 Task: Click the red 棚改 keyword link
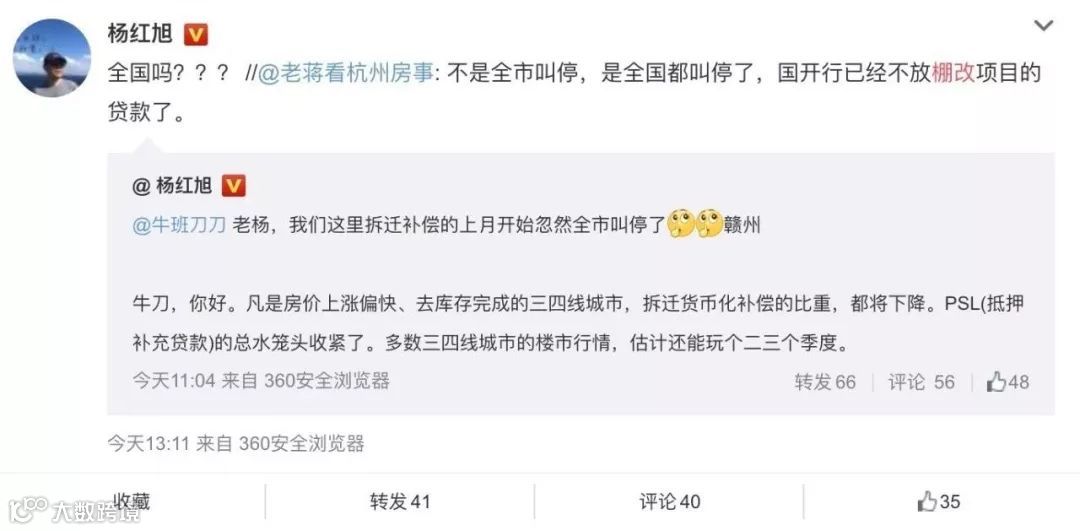pos(954,74)
